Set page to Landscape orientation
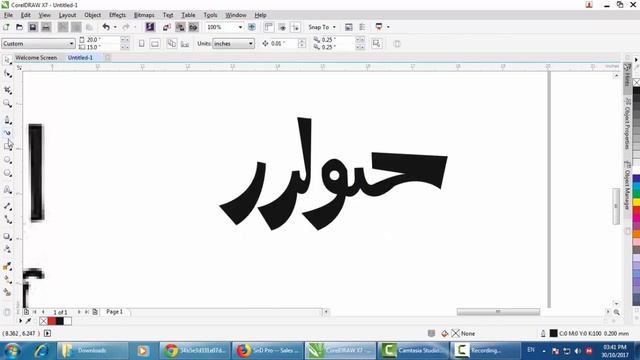The width and height of the screenshot is (640, 360). [x=155, y=44]
